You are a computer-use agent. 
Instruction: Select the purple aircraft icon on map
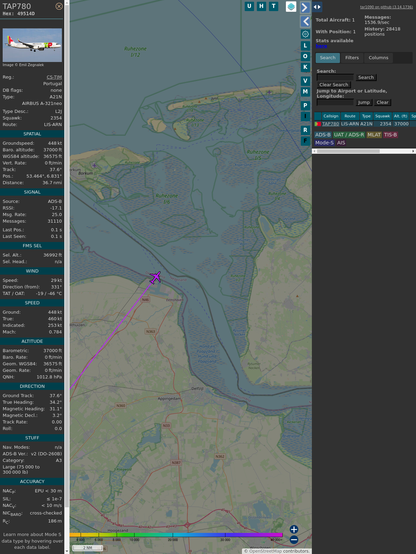click(x=156, y=277)
